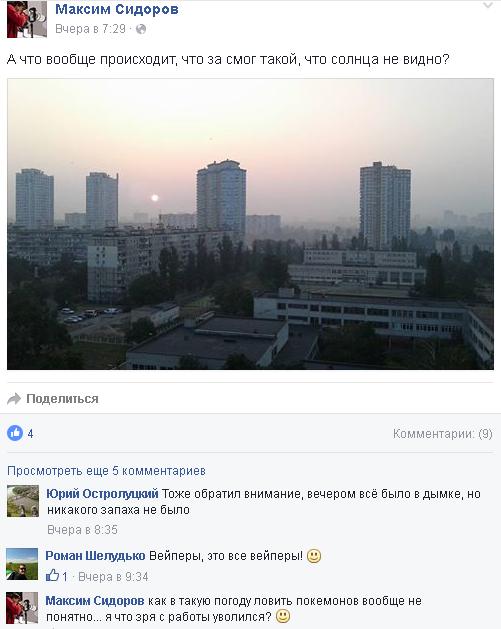
Task: Click thumbs-up icon on Роман's comment
Action: [x=52, y=576]
